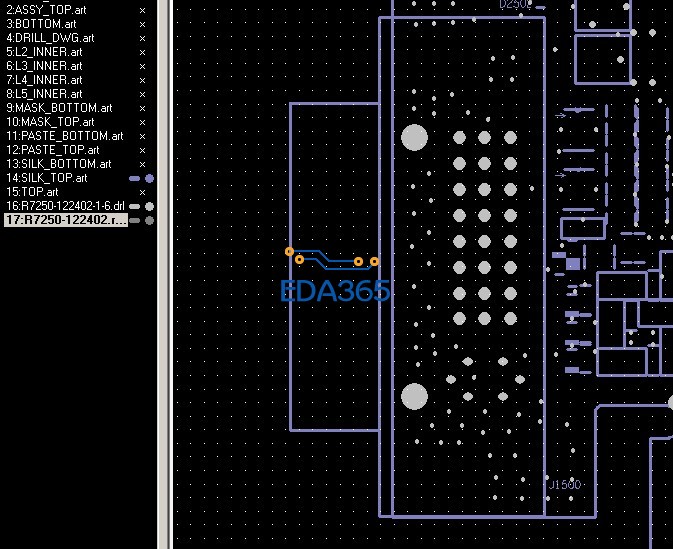The width and height of the screenshot is (673, 549).
Task: Select the 9:MASK_BOTTOM.art layer
Action: coord(59,108)
